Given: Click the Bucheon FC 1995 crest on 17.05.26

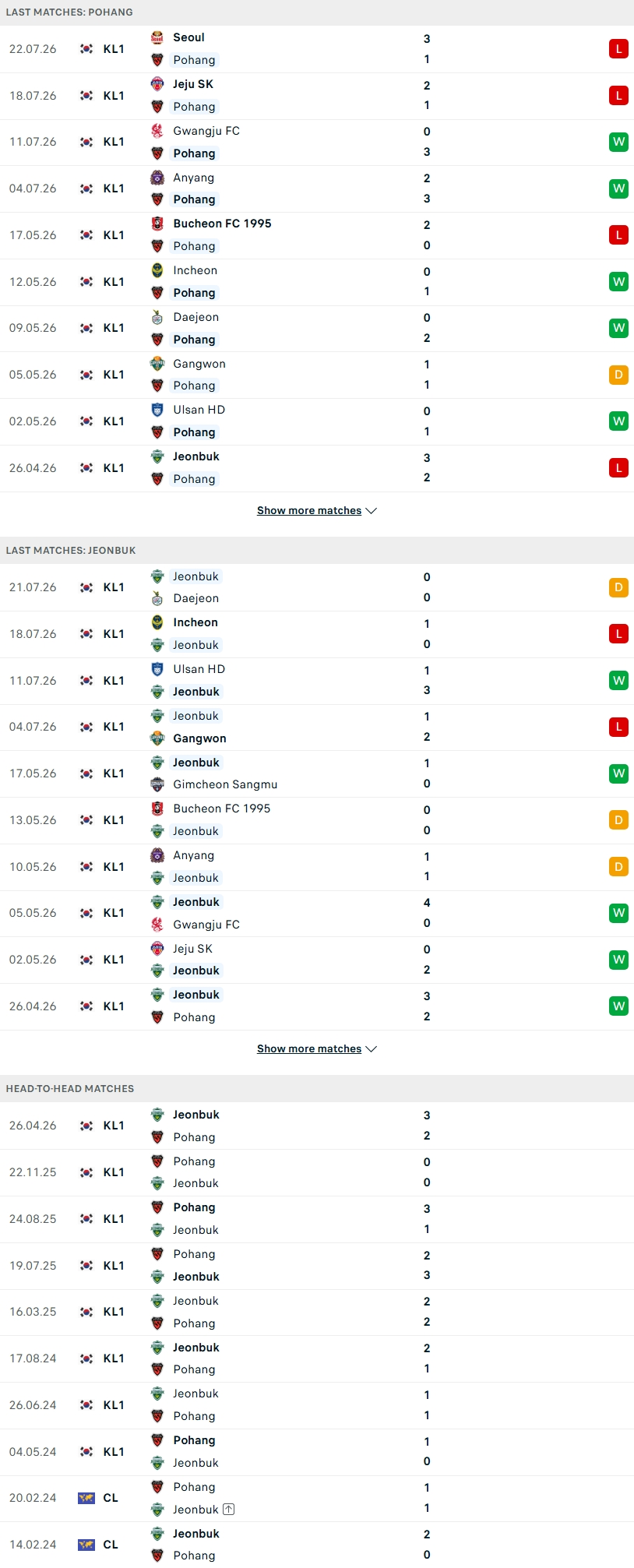Looking at the screenshot, I should point(157,224).
